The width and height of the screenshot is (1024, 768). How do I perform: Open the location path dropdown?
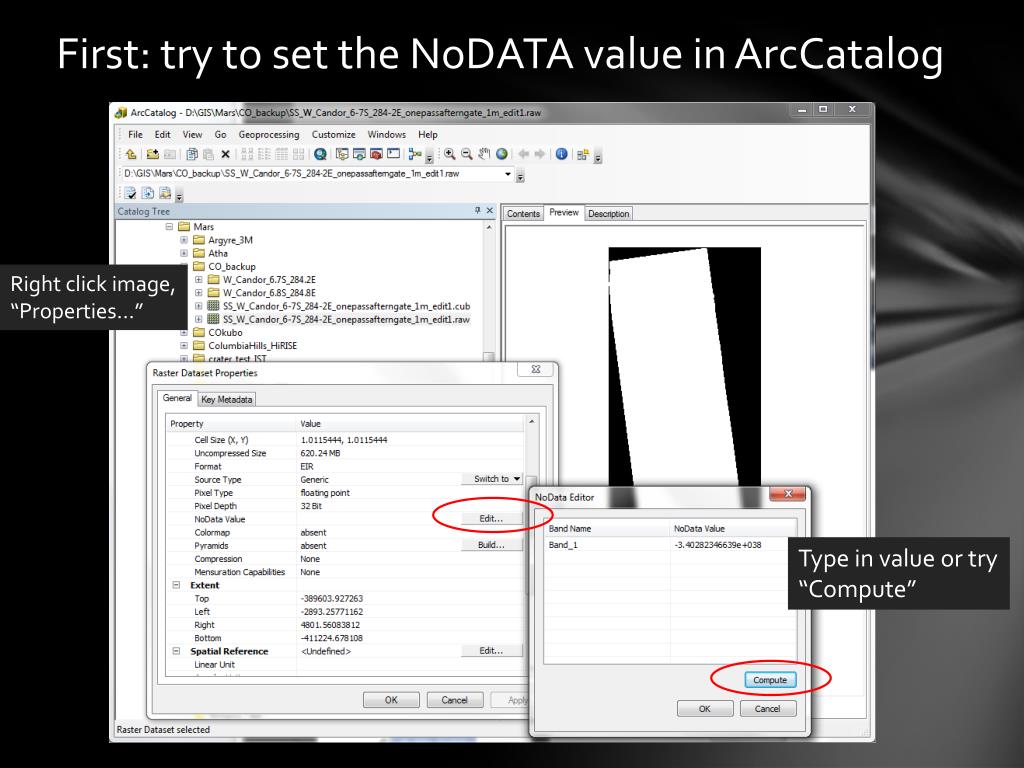click(x=507, y=174)
